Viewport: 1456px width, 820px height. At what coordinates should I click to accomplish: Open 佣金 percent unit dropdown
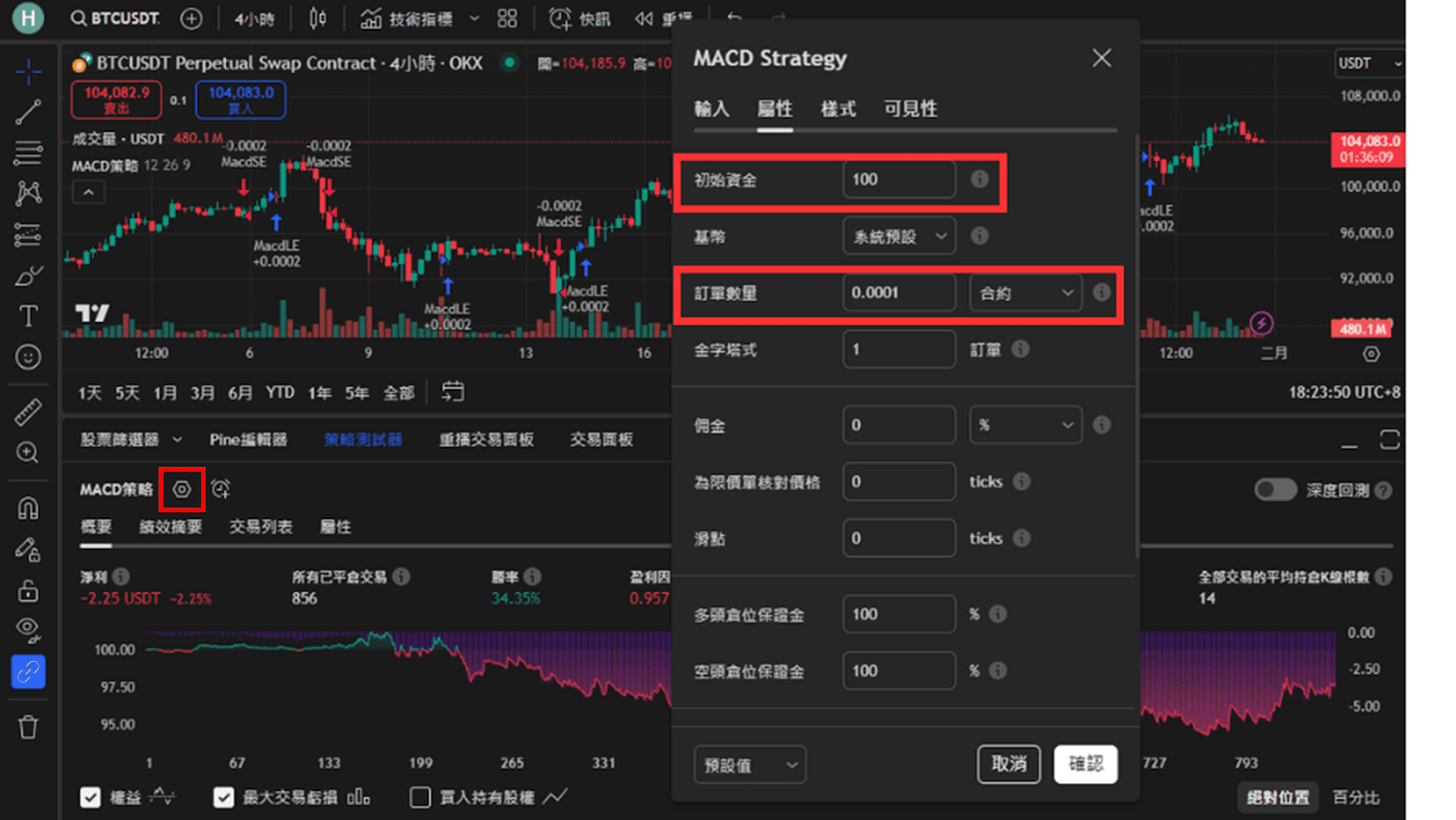[x=1026, y=425]
